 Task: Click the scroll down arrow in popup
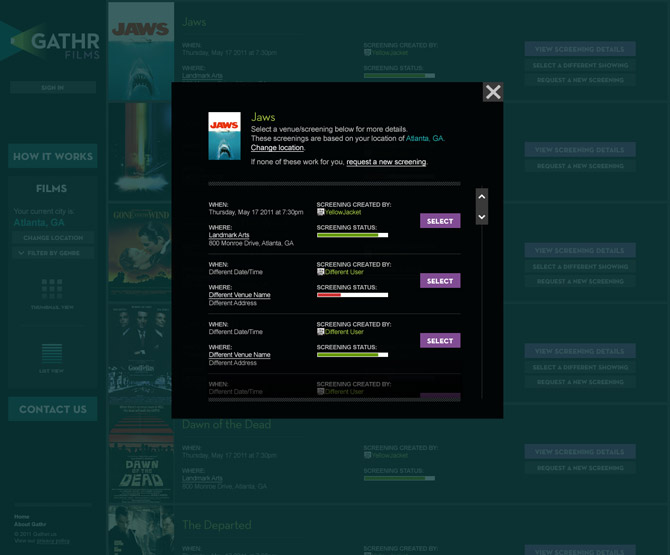click(x=482, y=217)
